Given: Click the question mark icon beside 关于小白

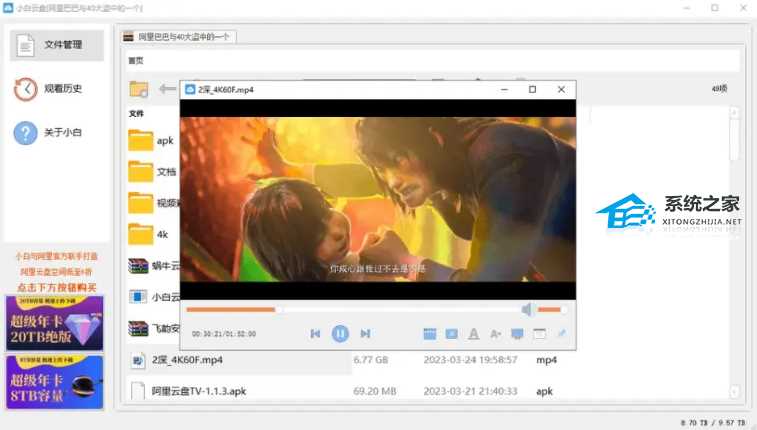Looking at the screenshot, I should (x=25, y=132).
